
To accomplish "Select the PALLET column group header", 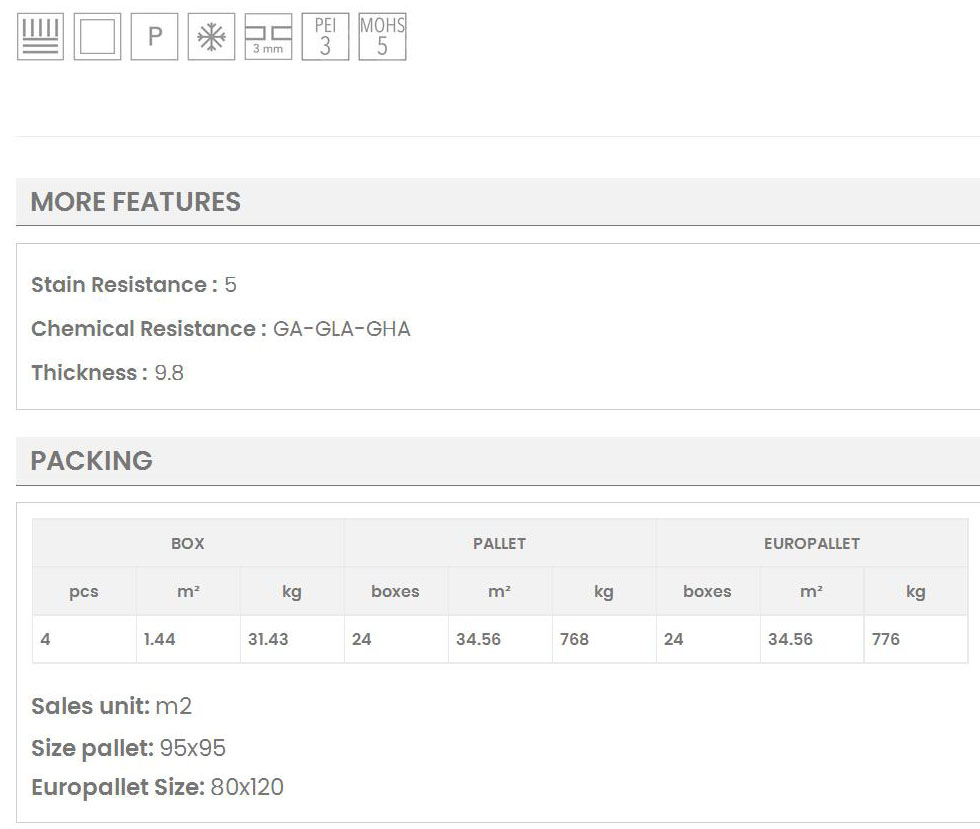I will 499,544.
